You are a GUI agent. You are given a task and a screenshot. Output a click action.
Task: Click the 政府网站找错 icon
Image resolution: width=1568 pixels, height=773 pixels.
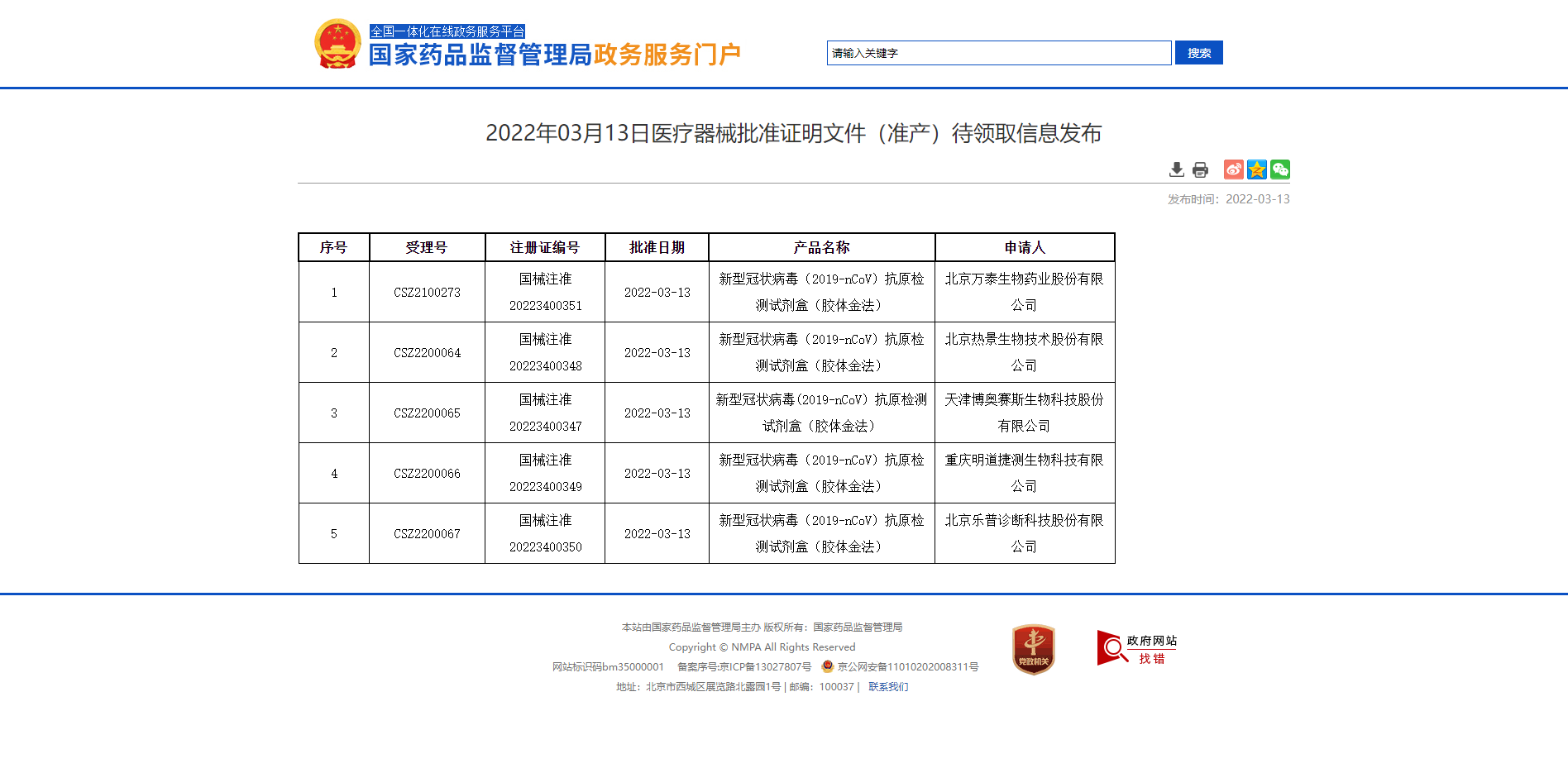coord(1136,649)
